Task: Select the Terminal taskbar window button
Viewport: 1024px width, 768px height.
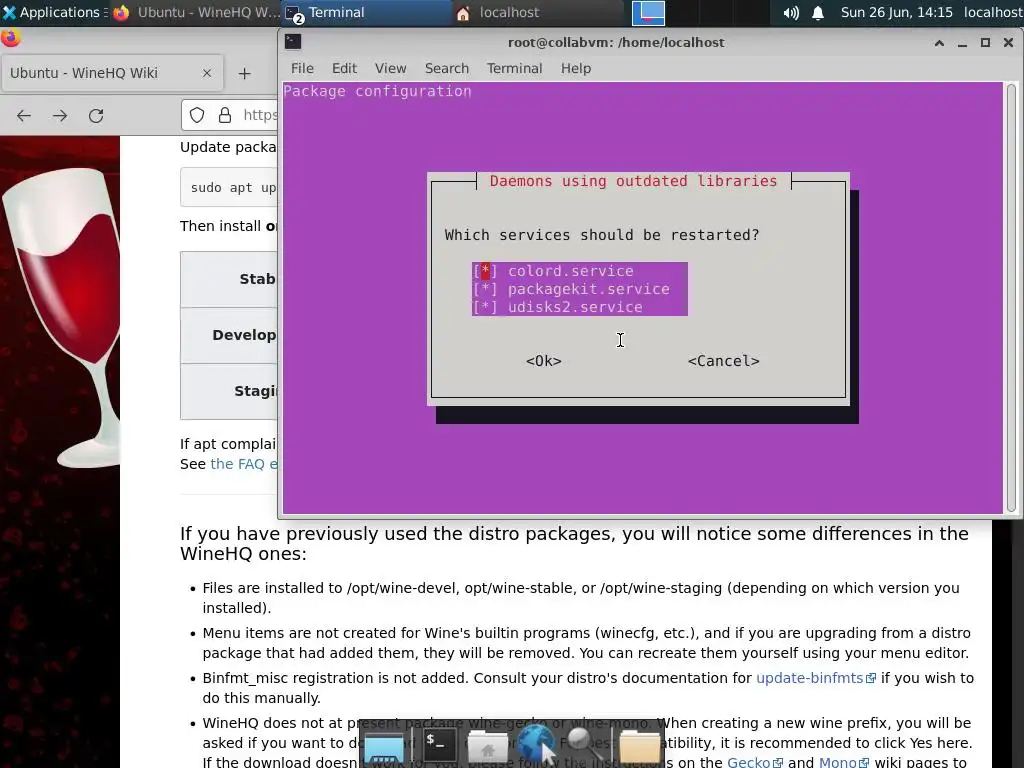Action: 366,12
